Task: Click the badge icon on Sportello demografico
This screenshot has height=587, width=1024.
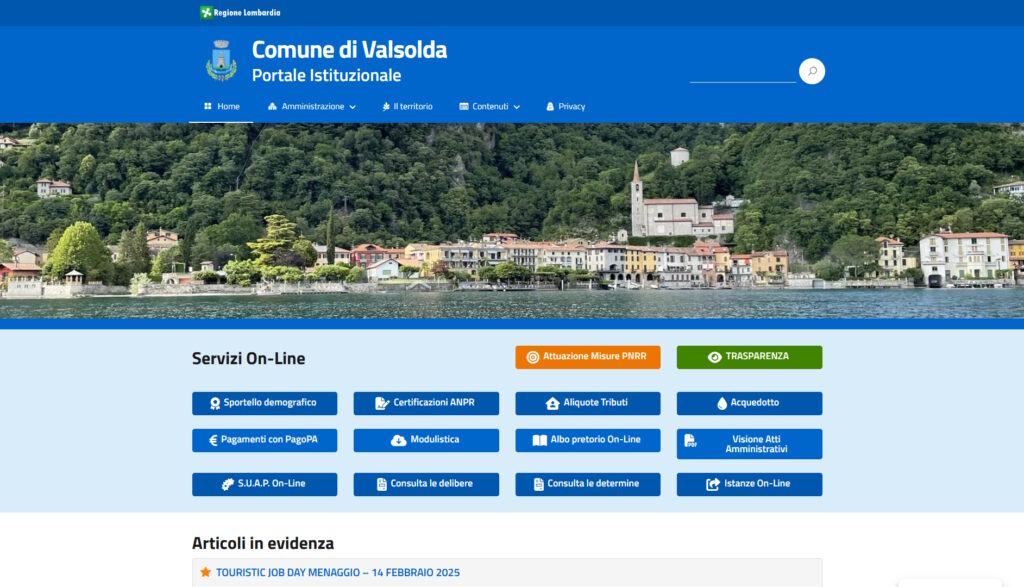Action: coord(215,404)
